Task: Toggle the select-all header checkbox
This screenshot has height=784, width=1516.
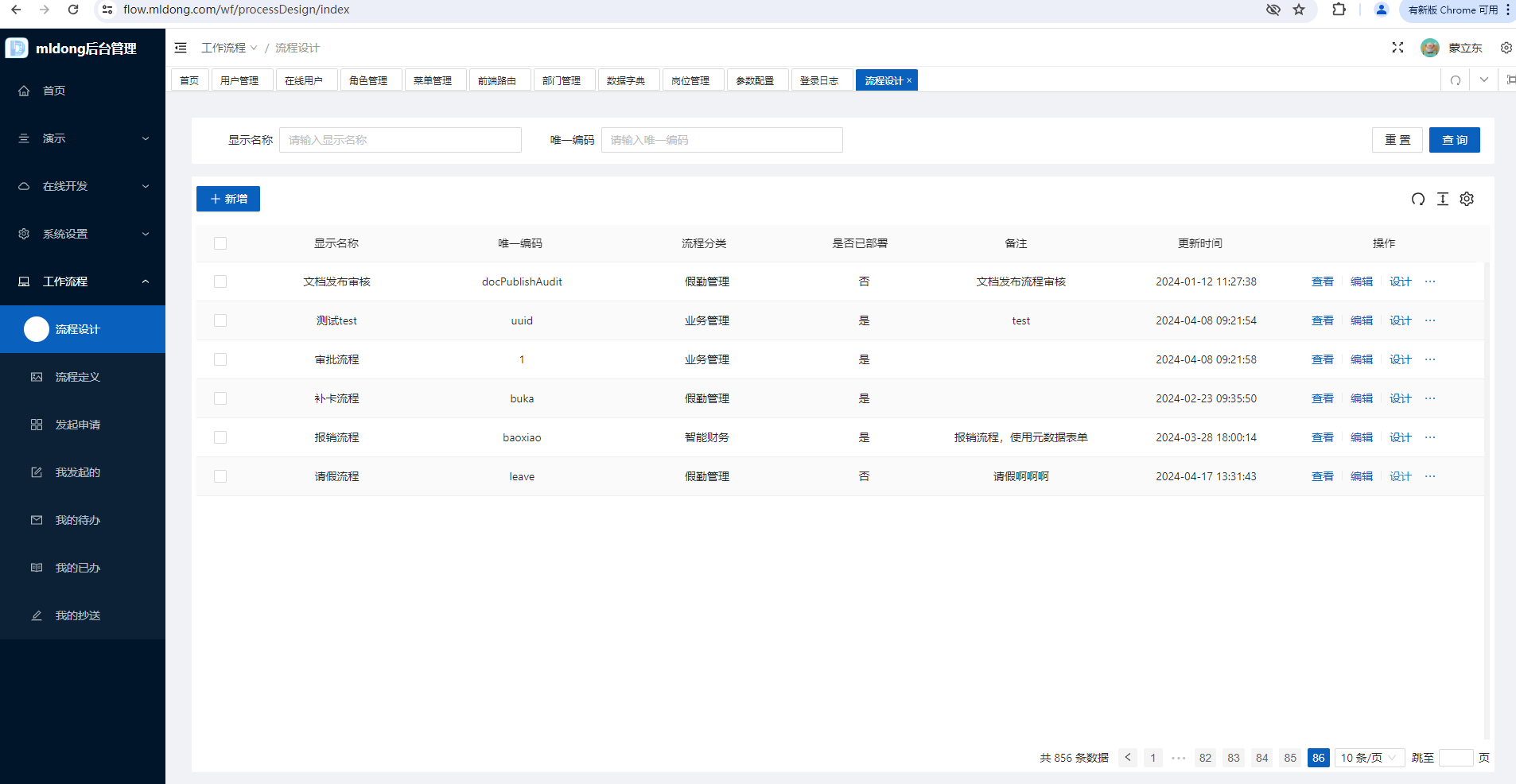Action: [x=220, y=243]
